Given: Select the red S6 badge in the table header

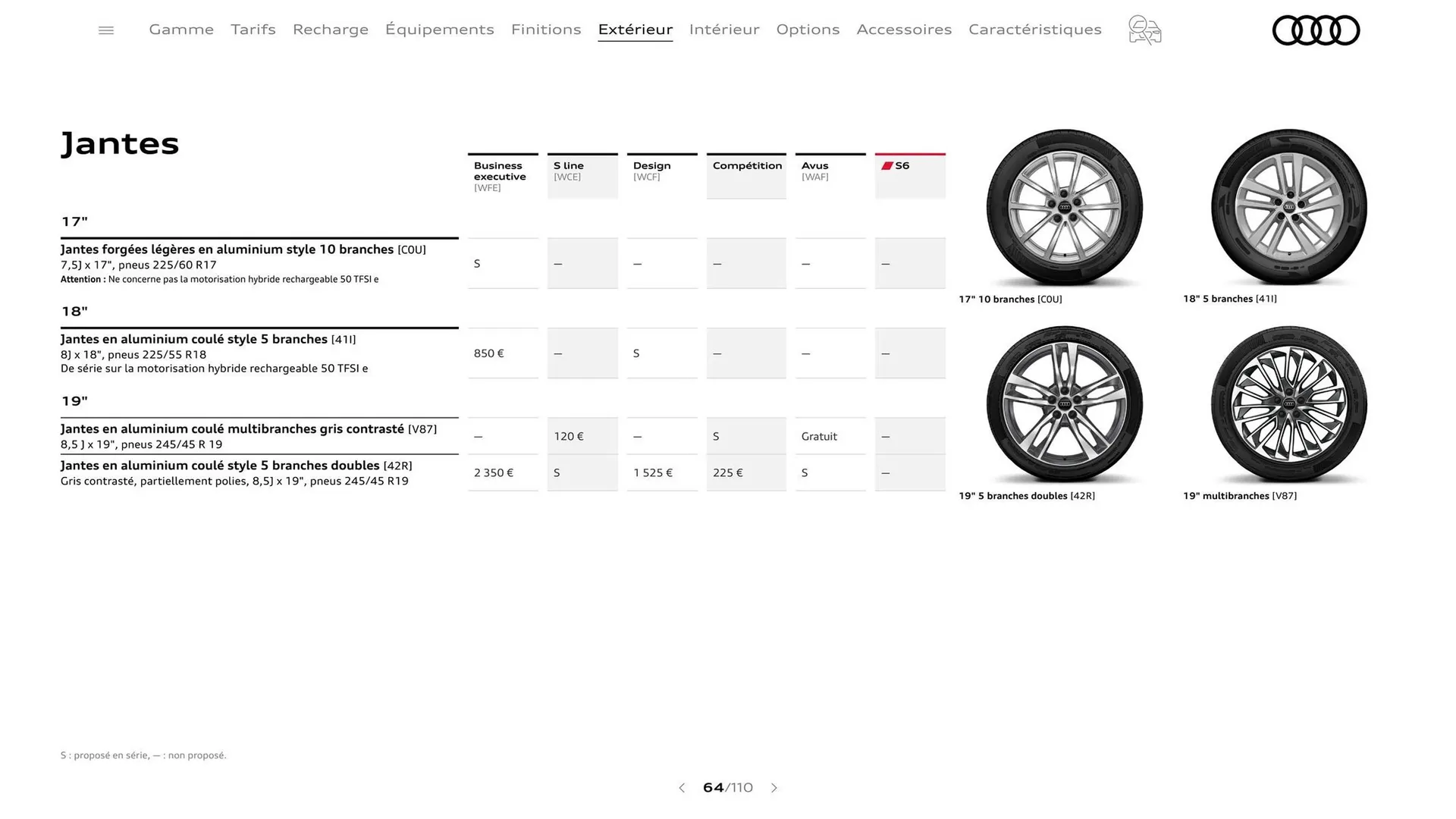Looking at the screenshot, I should tap(899, 165).
